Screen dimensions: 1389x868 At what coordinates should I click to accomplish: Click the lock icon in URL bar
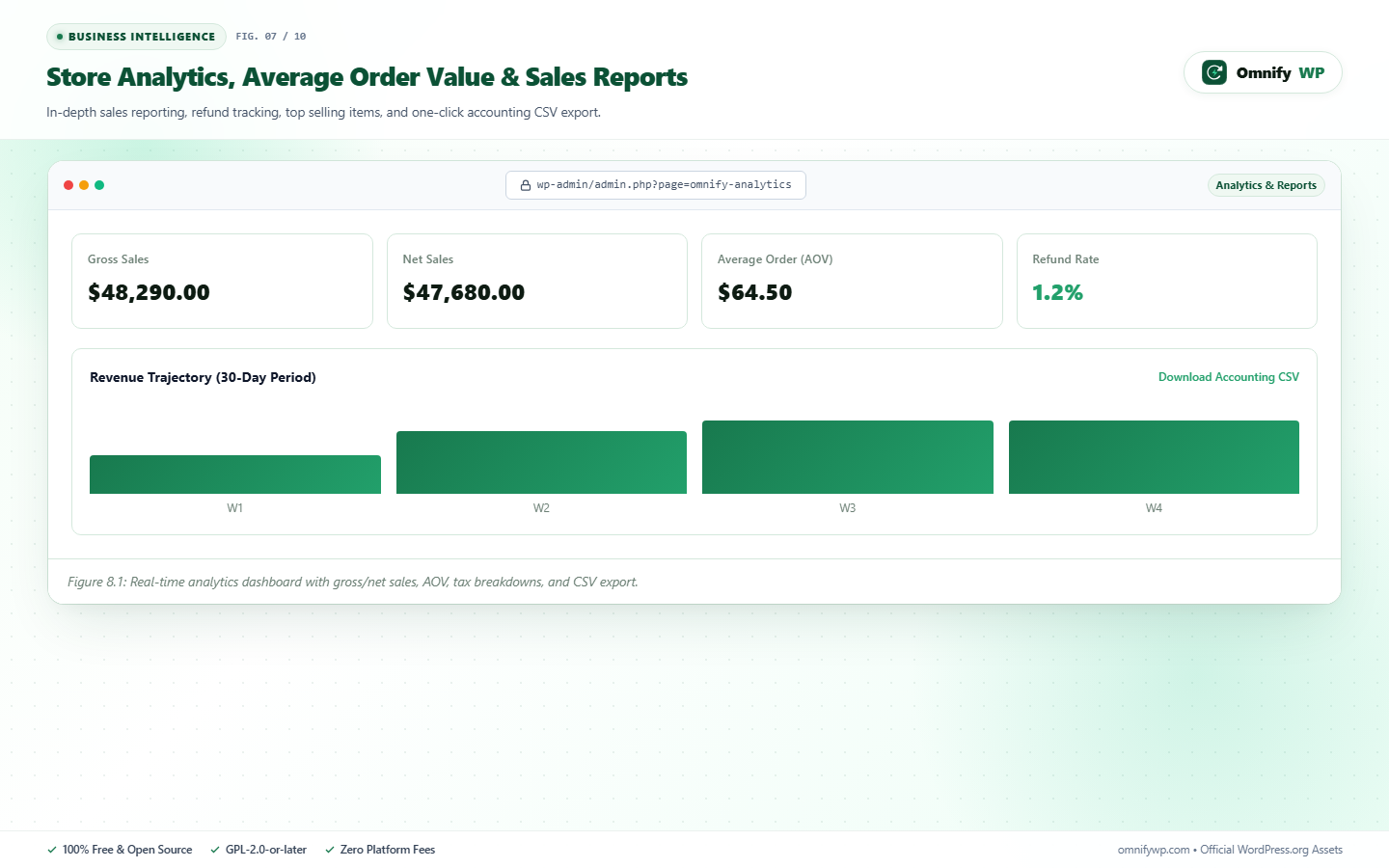[x=526, y=185]
